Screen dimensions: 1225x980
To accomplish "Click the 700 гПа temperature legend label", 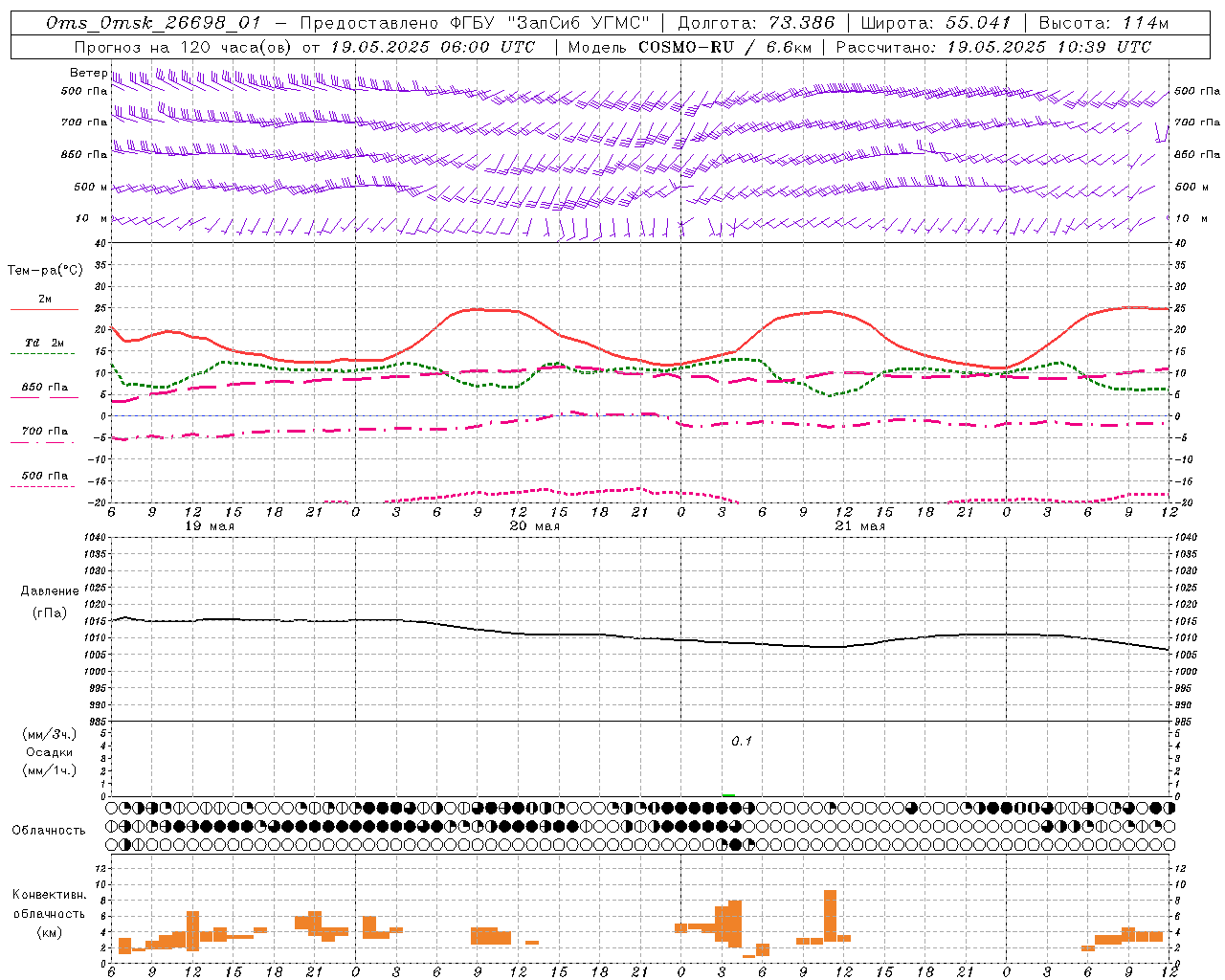I will pos(45,432).
